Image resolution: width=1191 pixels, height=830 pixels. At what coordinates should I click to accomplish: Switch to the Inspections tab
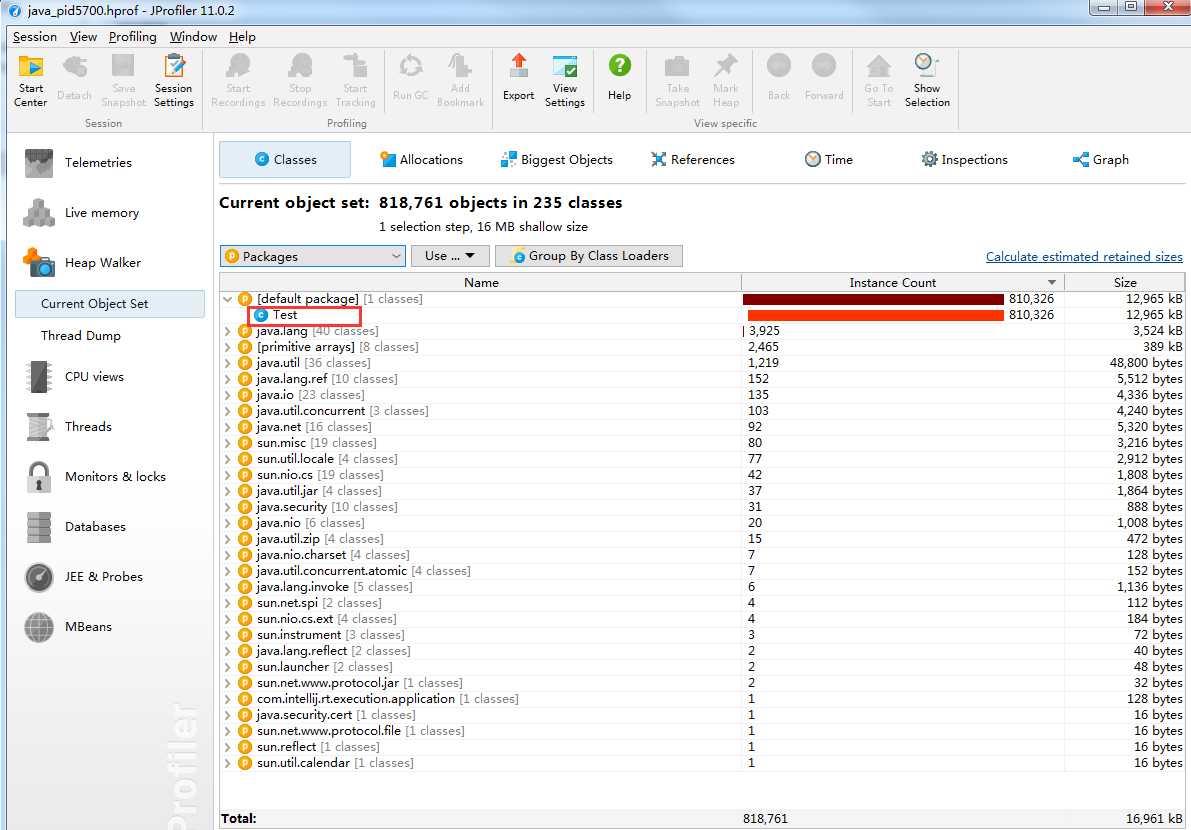pos(965,159)
